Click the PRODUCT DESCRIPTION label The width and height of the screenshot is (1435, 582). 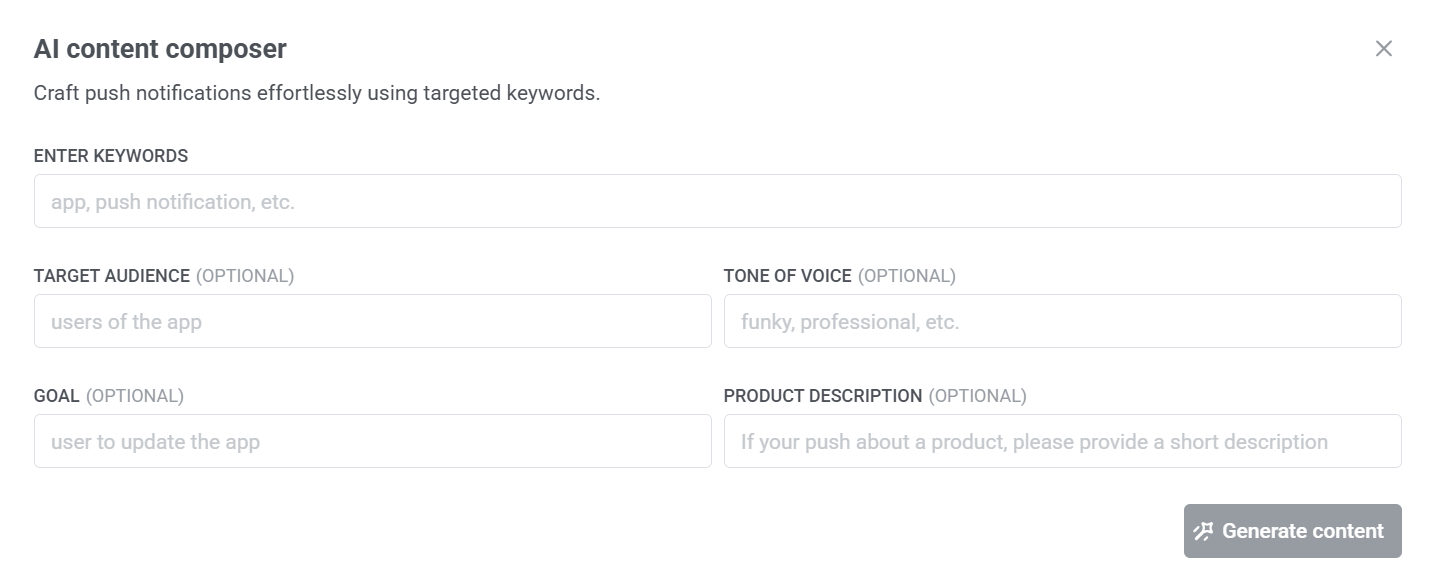tap(823, 396)
